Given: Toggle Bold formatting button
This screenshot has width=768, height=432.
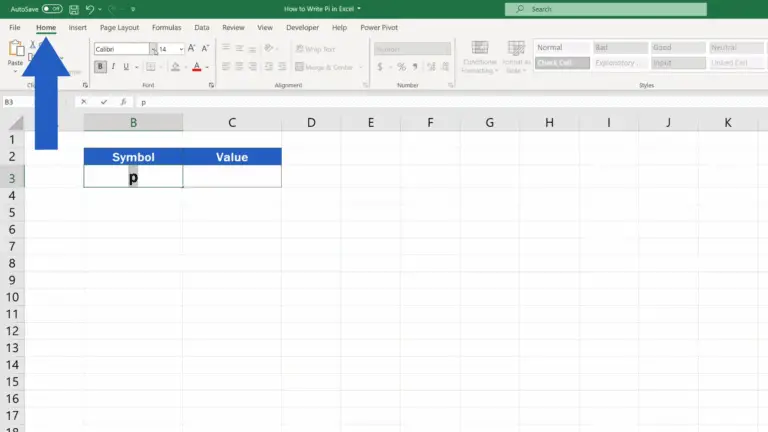Looking at the screenshot, I should 100,67.
